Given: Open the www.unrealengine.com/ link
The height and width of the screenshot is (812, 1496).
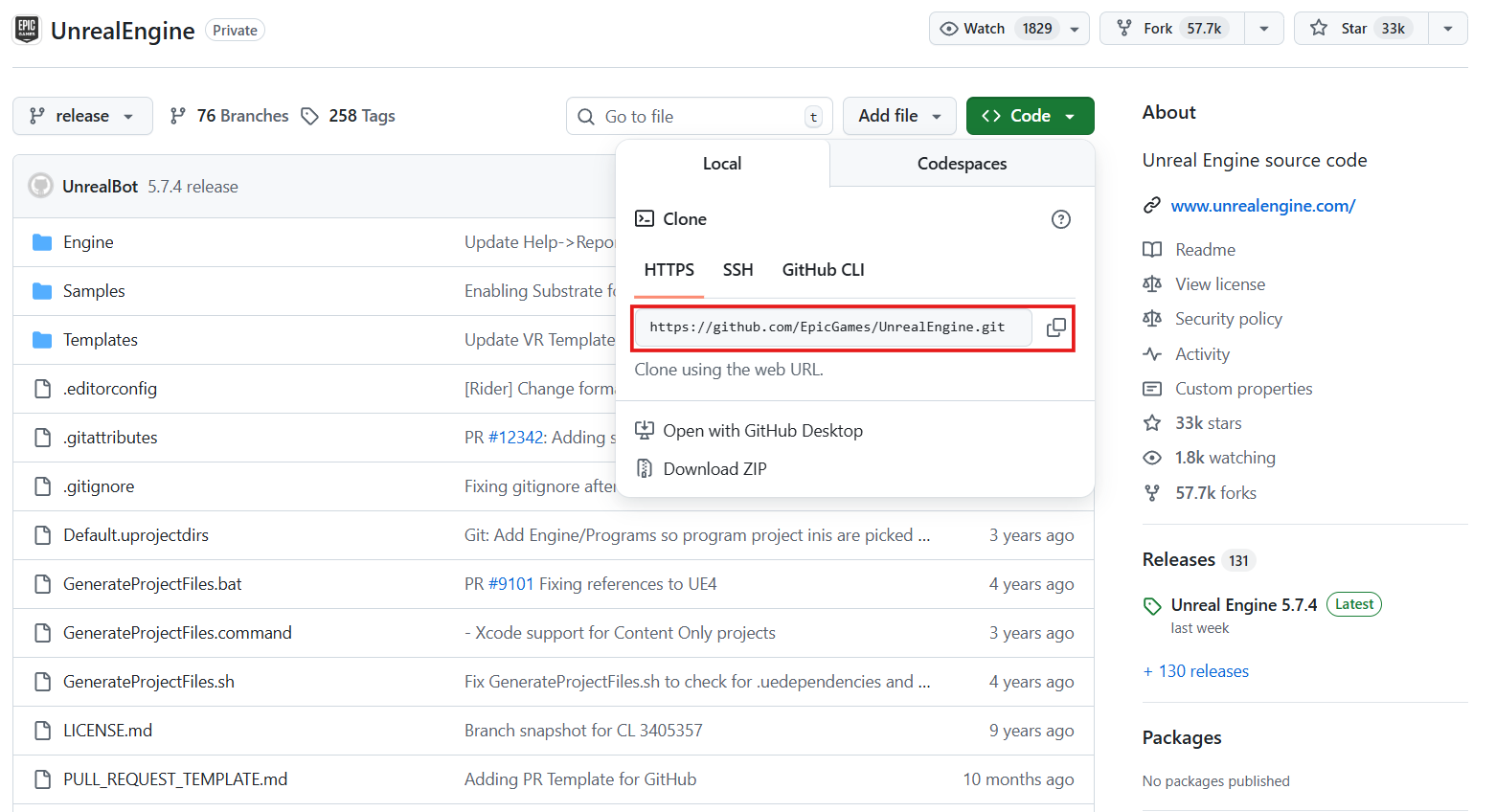Looking at the screenshot, I should tap(1262, 206).
